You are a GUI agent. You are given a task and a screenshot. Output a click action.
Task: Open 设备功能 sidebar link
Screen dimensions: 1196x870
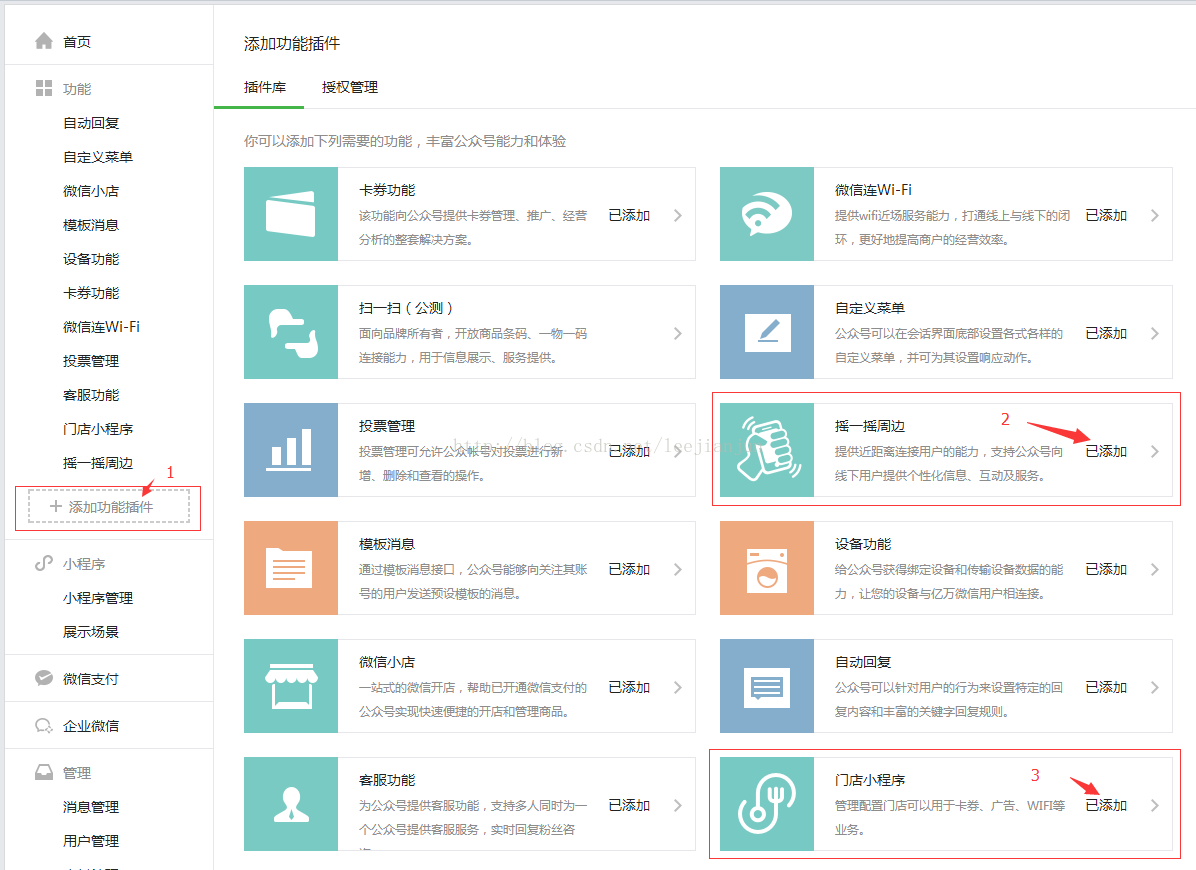(x=91, y=259)
